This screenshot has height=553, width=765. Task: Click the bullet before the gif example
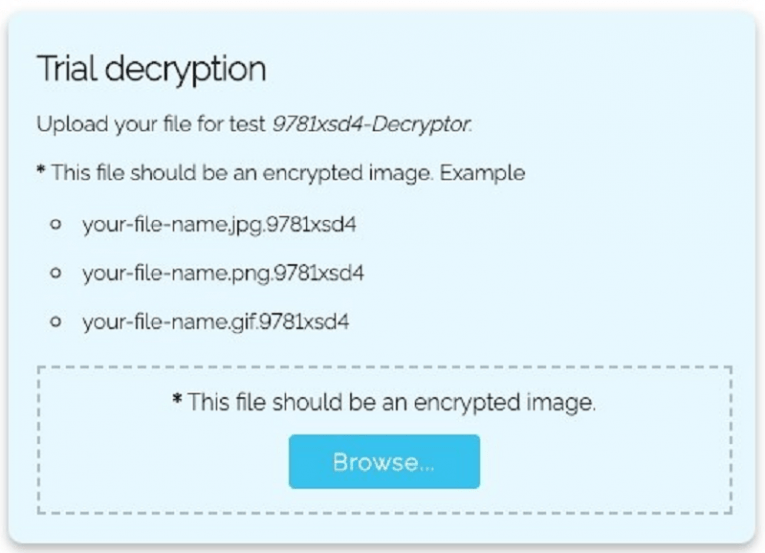(x=57, y=322)
